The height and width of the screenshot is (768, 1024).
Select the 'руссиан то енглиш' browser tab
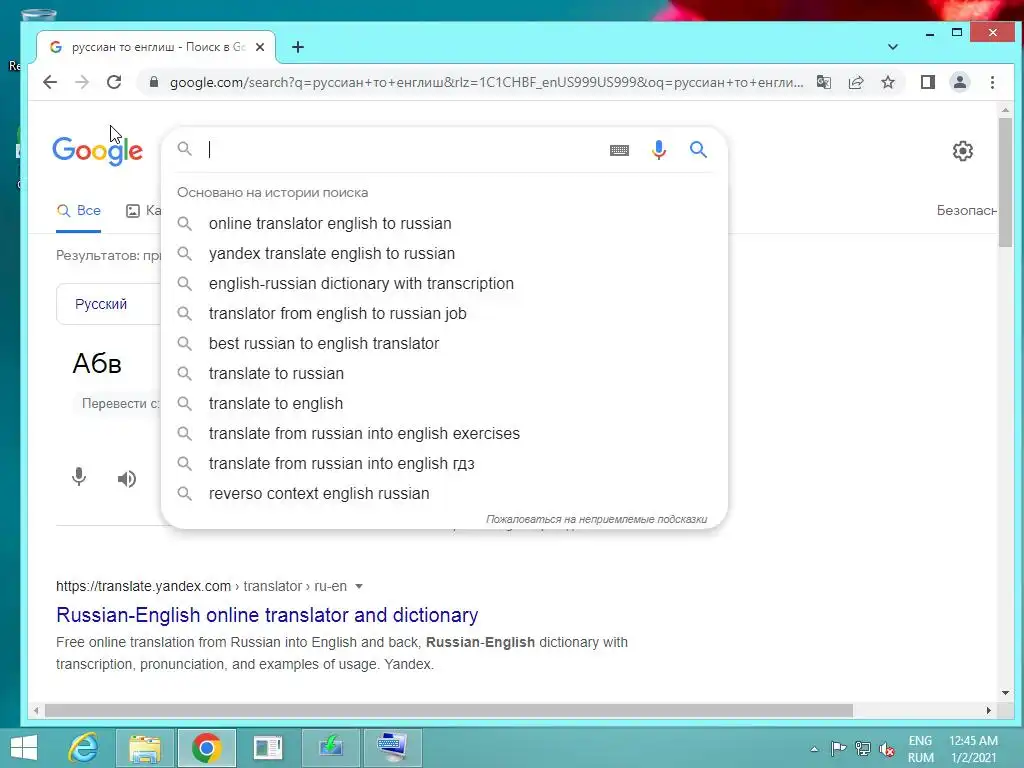[x=157, y=47]
